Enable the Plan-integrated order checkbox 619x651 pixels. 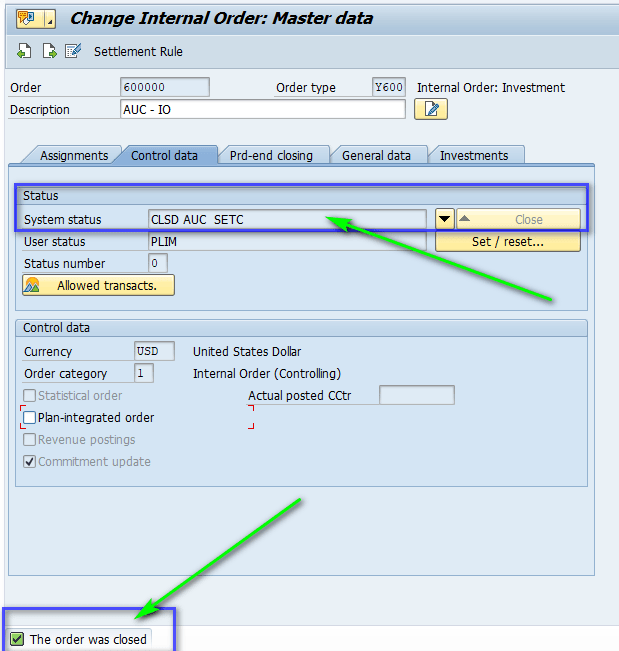tap(30, 417)
